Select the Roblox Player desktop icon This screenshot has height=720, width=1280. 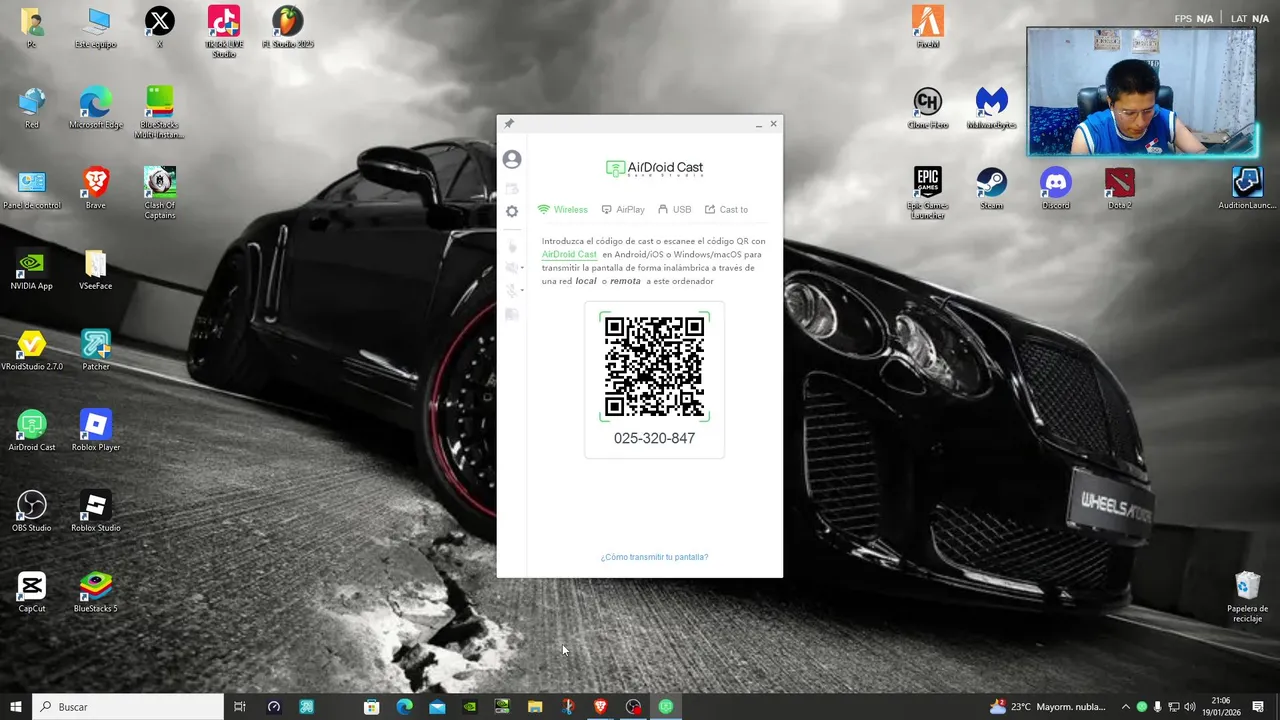[96, 431]
